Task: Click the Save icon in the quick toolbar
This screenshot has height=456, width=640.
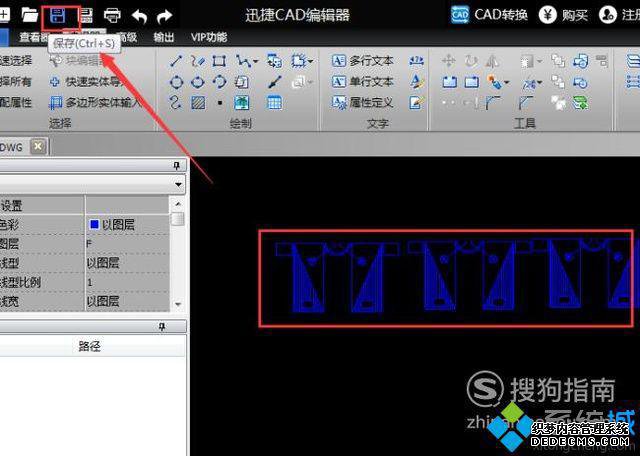Action: pos(58,16)
